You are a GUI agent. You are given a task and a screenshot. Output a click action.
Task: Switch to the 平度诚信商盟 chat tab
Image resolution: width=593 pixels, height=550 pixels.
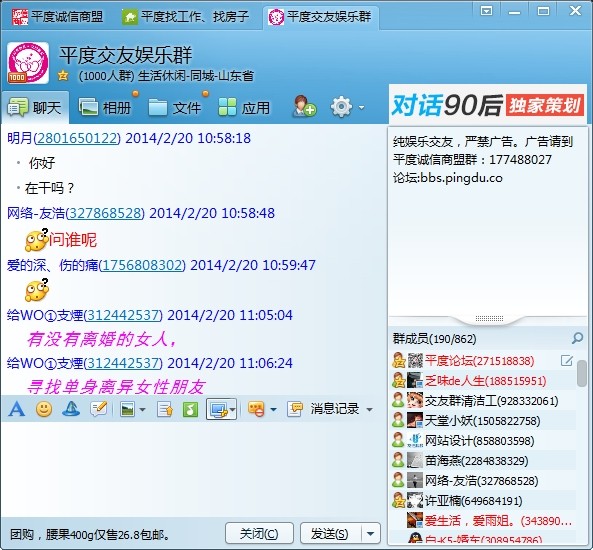(57, 17)
